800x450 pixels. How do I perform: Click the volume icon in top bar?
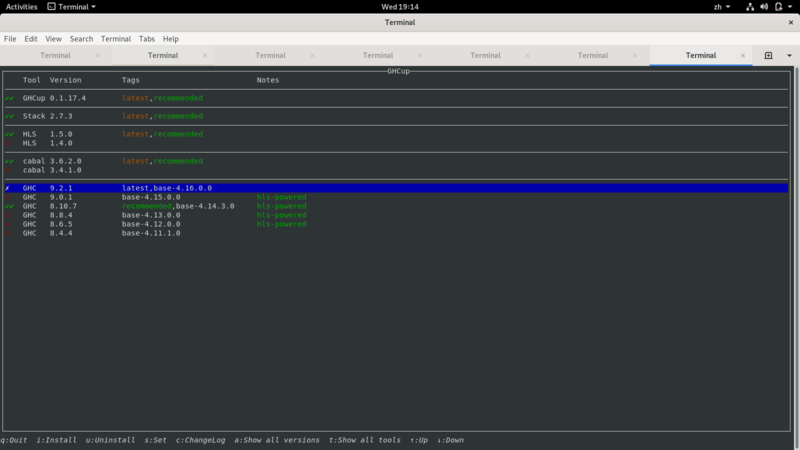(x=764, y=7)
